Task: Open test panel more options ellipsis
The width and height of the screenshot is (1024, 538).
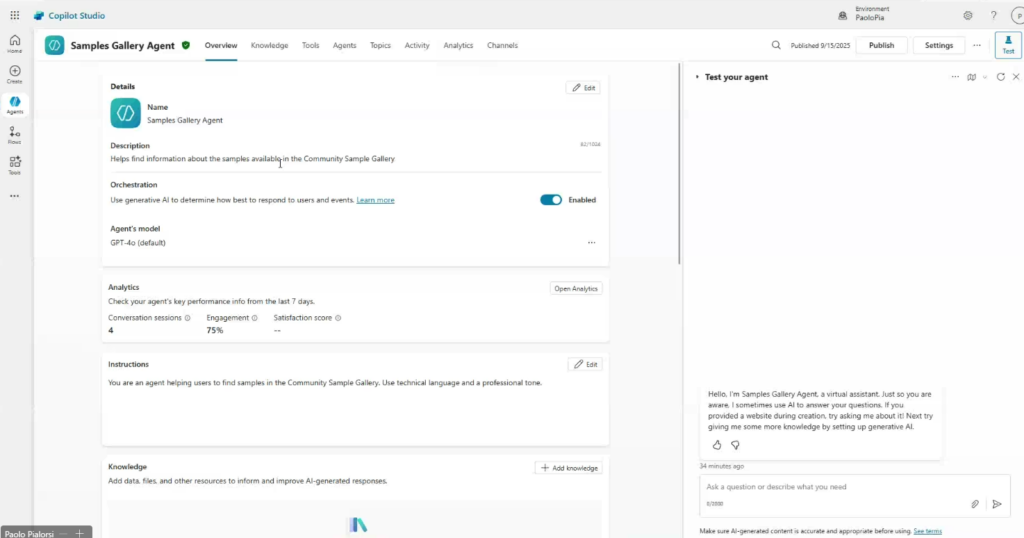Action: (x=955, y=77)
